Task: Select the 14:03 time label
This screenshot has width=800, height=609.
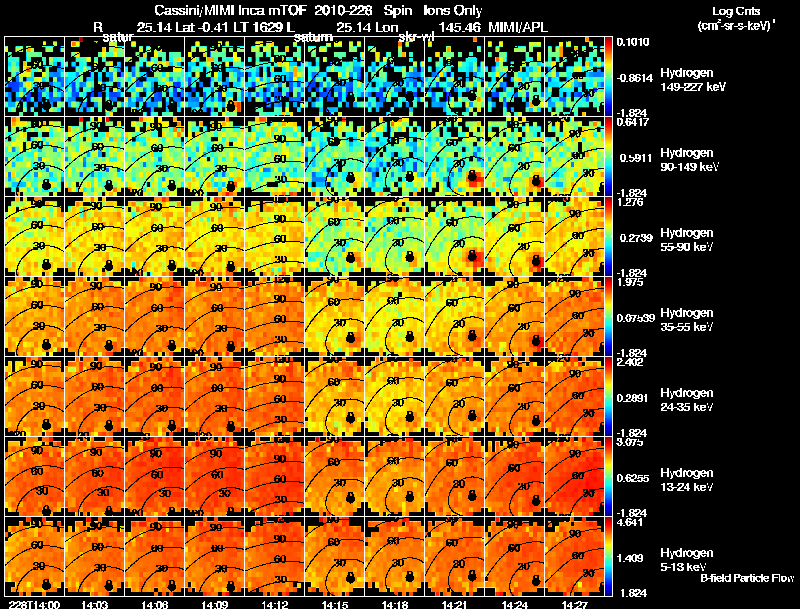Action: pos(94,604)
